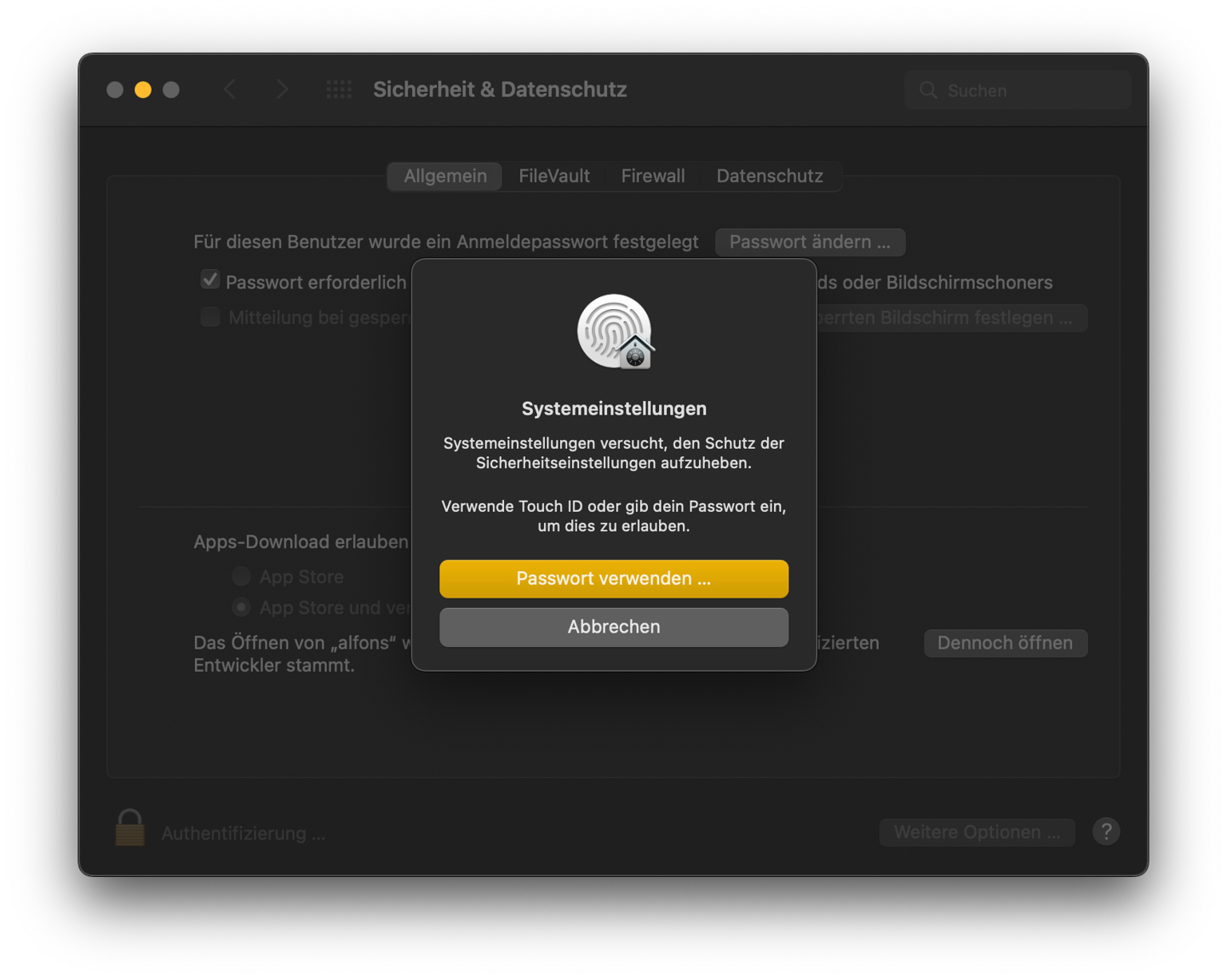The image size is (1227, 980).
Task: Open Weitere Optionen
Action: tap(976, 832)
